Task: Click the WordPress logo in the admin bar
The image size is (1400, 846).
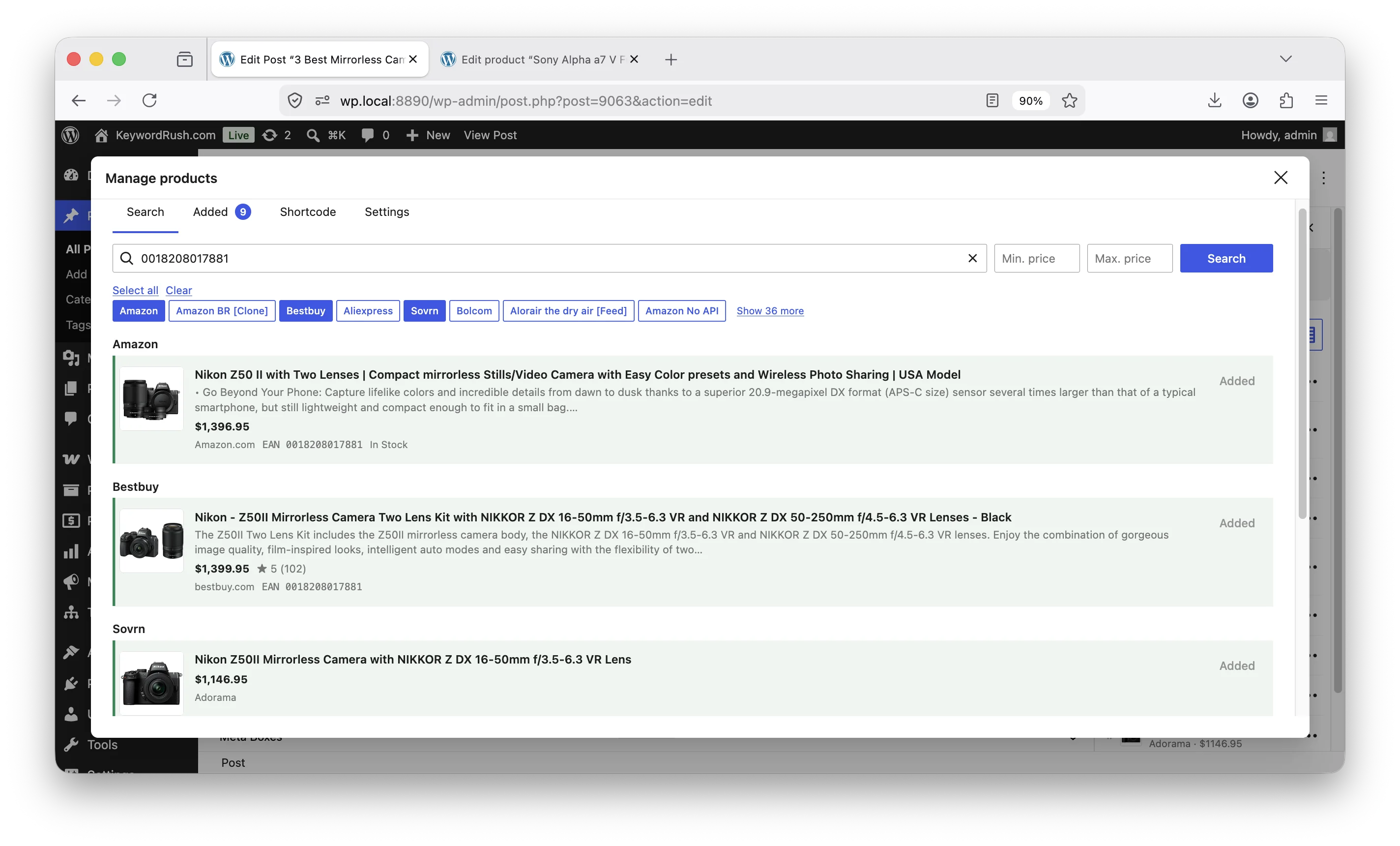Action: [x=70, y=135]
